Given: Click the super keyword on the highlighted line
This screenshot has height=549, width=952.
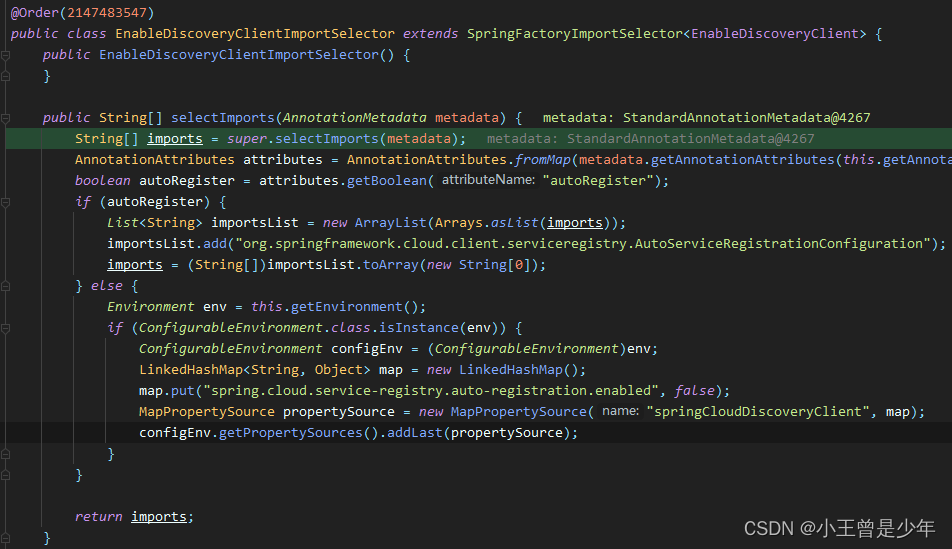Looking at the screenshot, I should (x=246, y=138).
